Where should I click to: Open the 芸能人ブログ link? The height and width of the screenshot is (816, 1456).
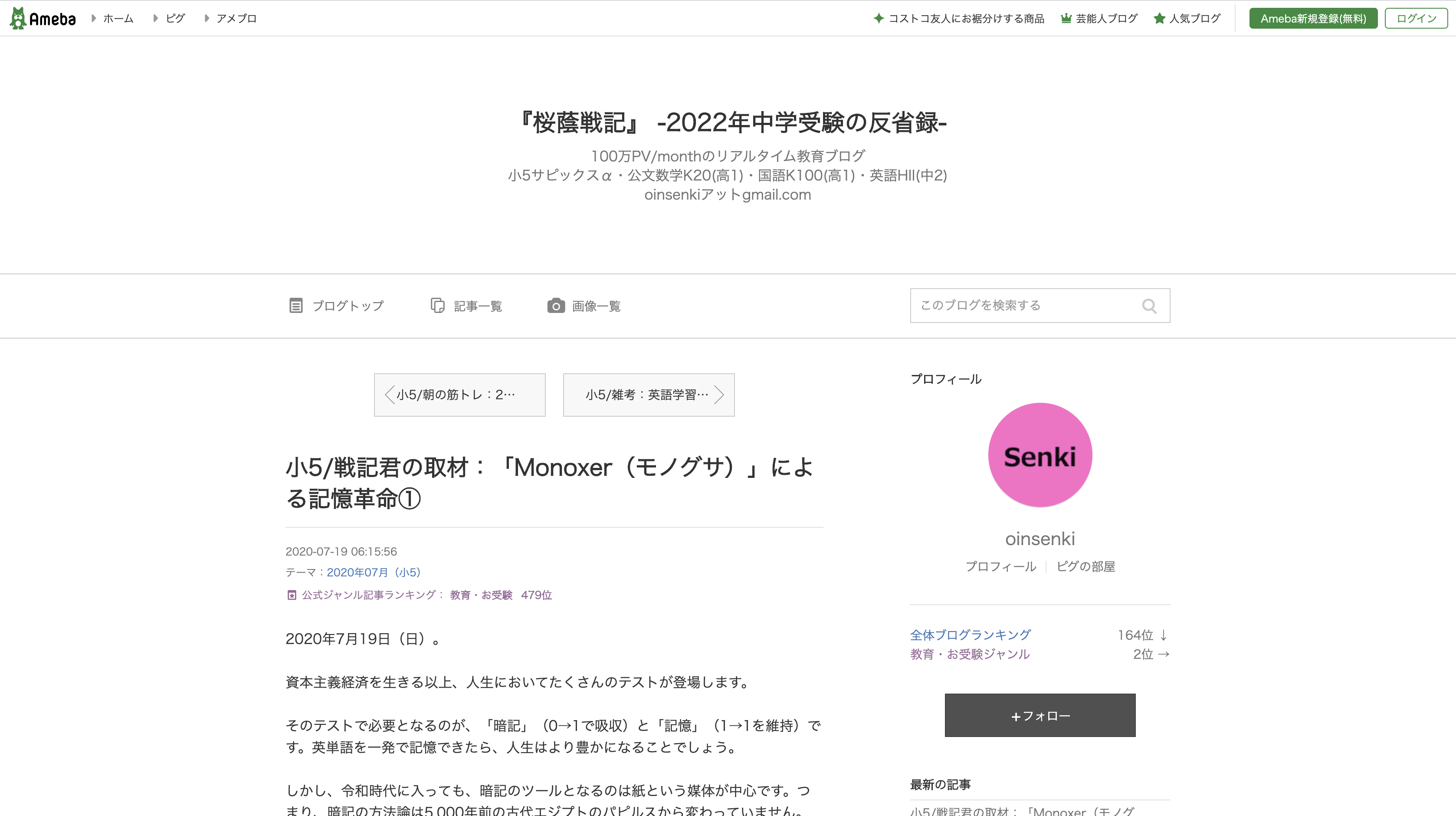click(1106, 19)
